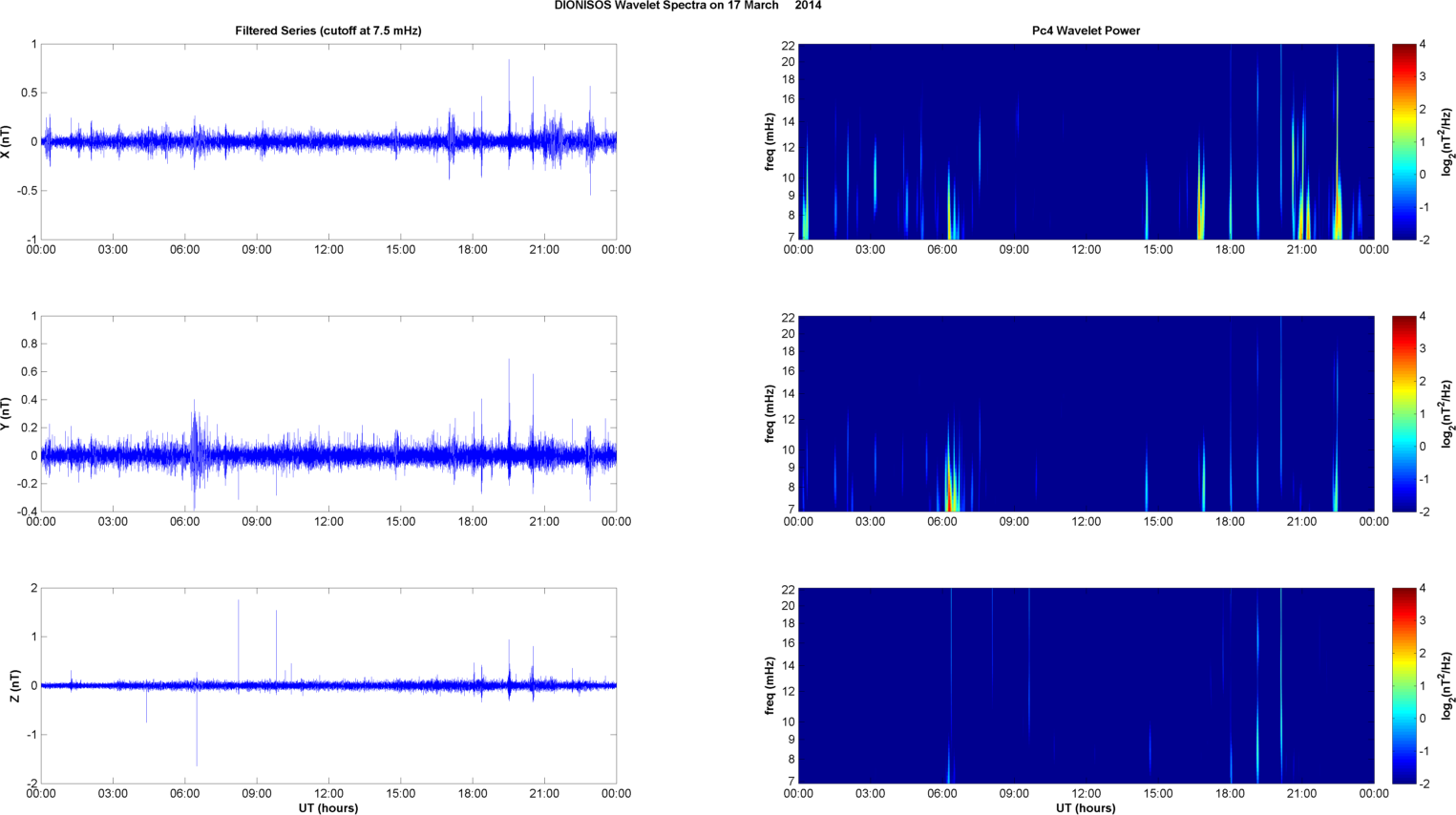Click the Z (nT) axis label
The width and height of the screenshot is (1456, 815).
[x=14, y=685]
